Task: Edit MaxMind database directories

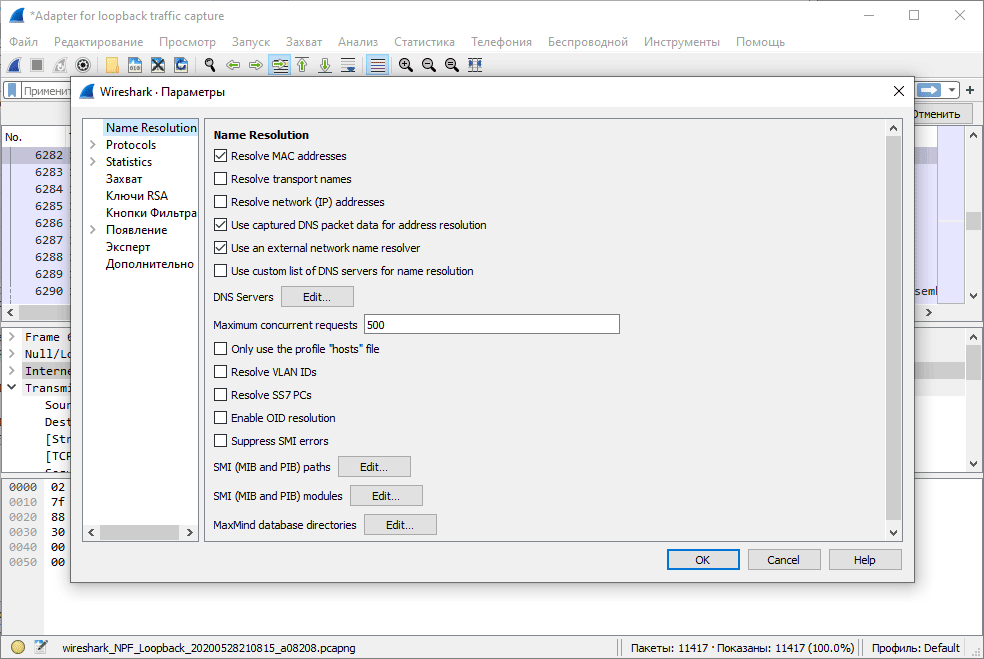Action: click(400, 525)
